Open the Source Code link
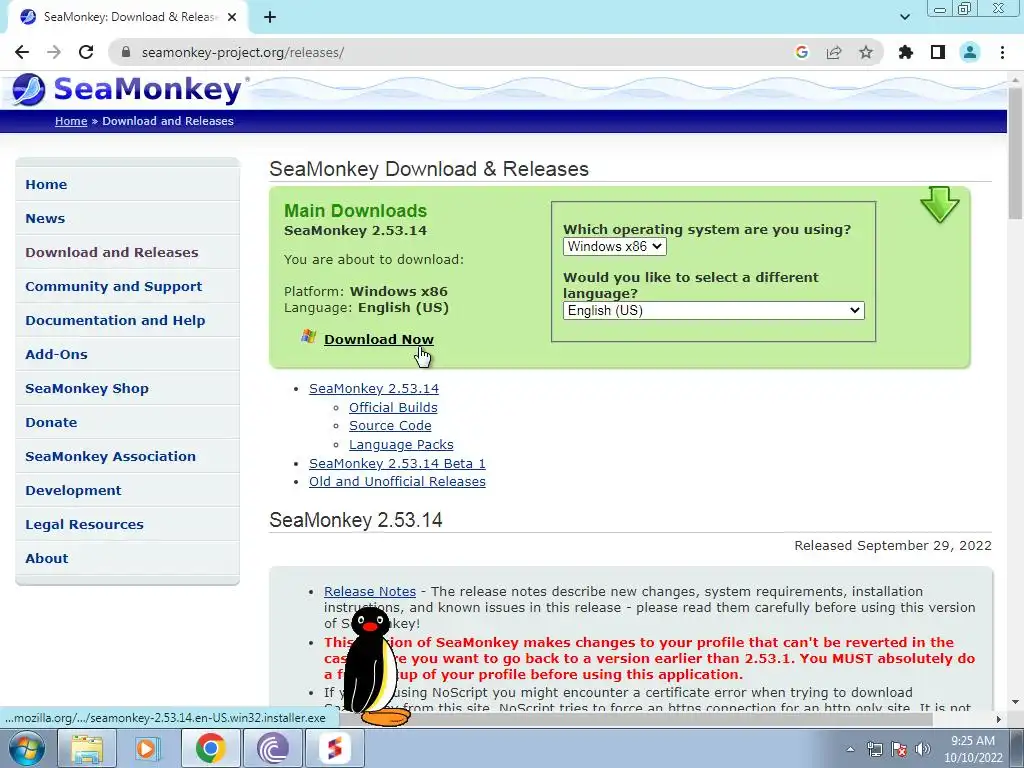Viewport: 1024px width, 768px height. [x=390, y=425]
